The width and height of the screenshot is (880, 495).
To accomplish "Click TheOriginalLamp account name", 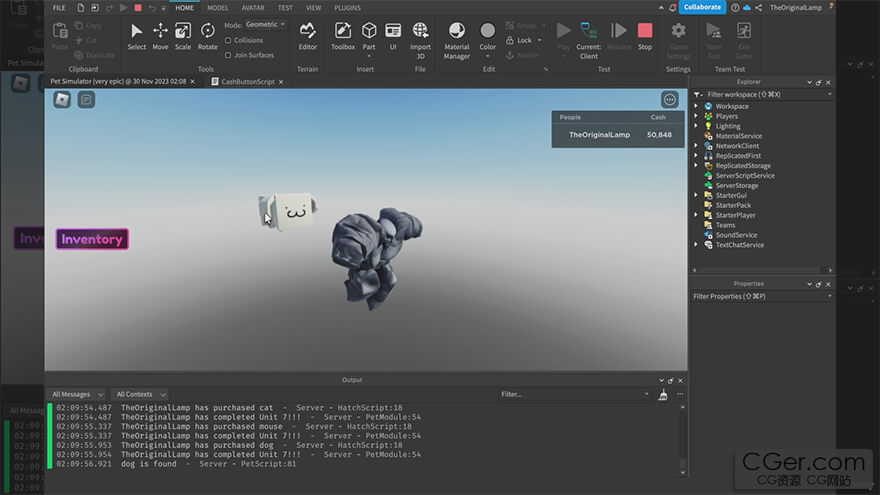I will click(795, 8).
